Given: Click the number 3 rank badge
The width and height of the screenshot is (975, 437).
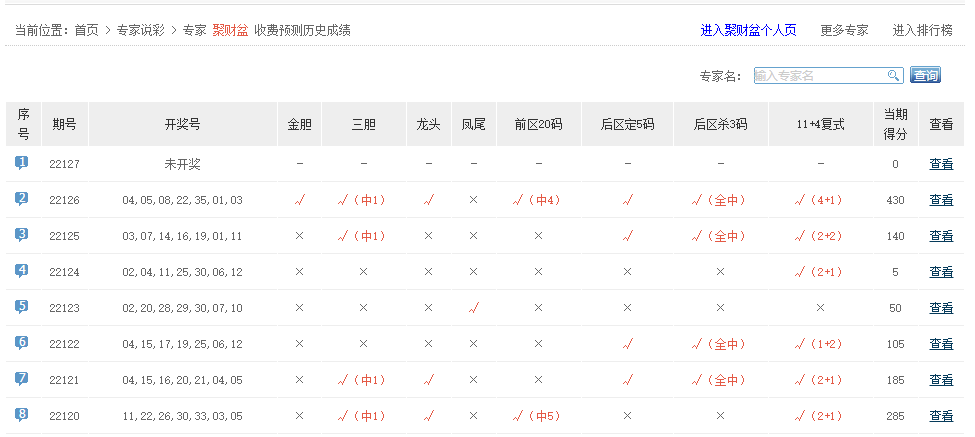Looking at the screenshot, I should click(x=22, y=235).
